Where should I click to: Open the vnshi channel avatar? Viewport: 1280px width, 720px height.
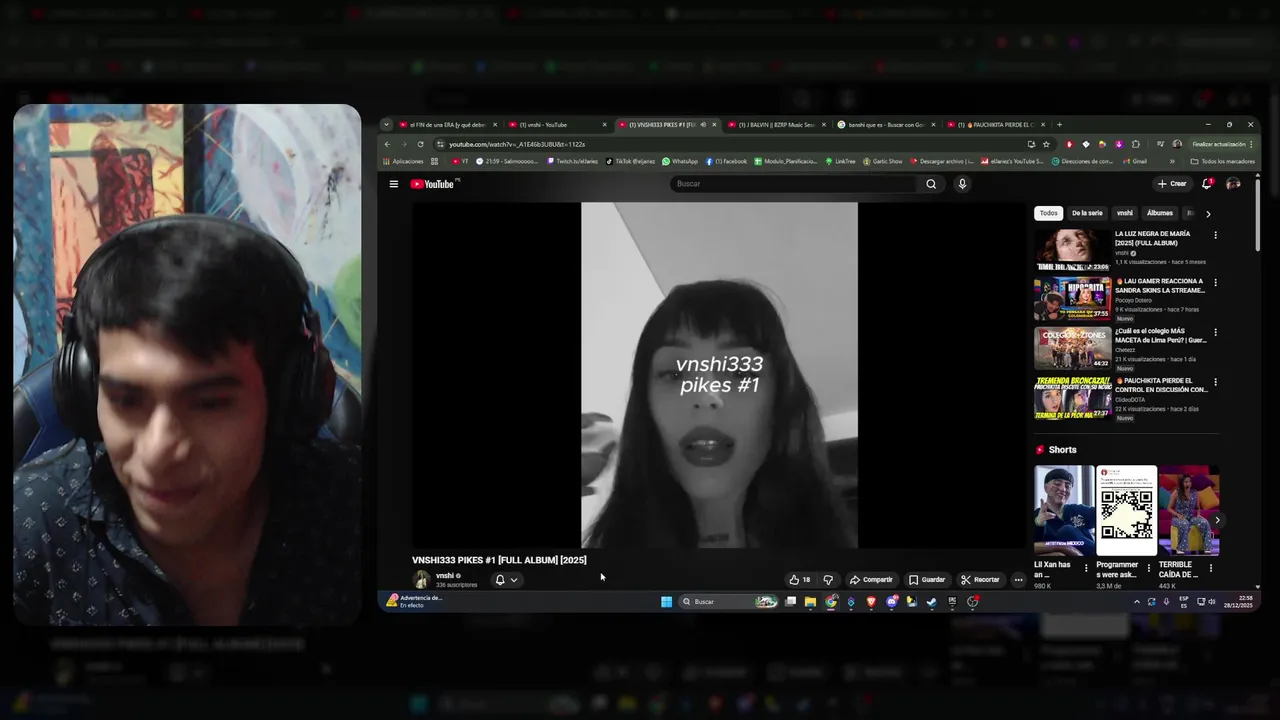(422, 580)
